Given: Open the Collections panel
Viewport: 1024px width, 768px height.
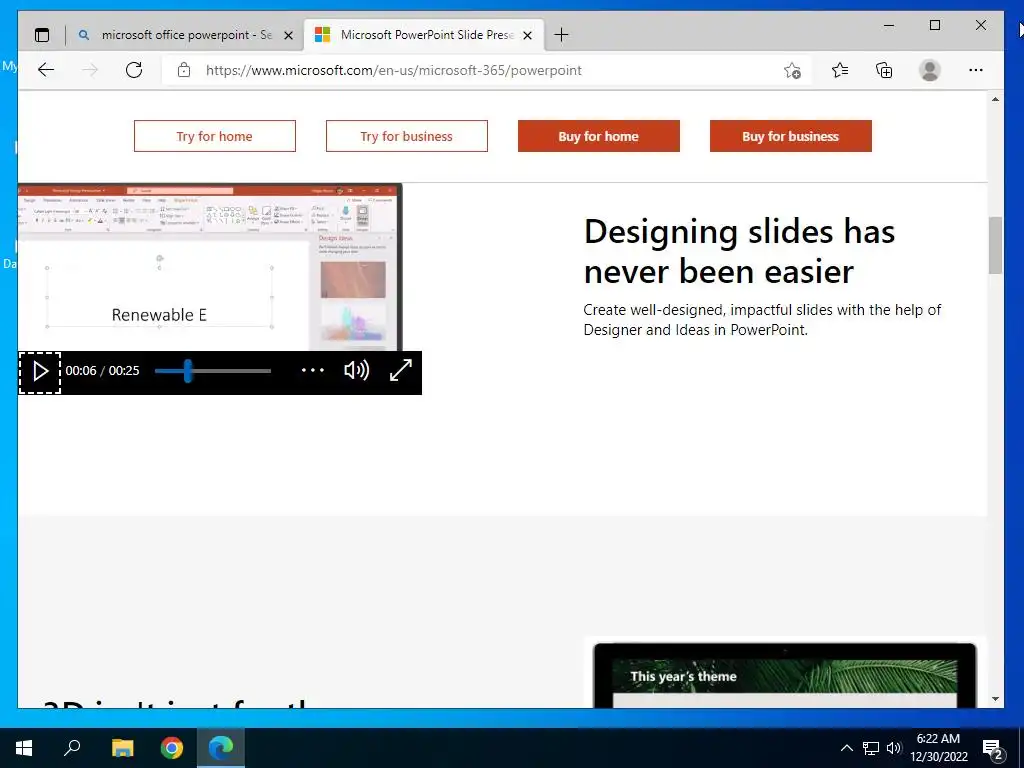Looking at the screenshot, I should [884, 70].
